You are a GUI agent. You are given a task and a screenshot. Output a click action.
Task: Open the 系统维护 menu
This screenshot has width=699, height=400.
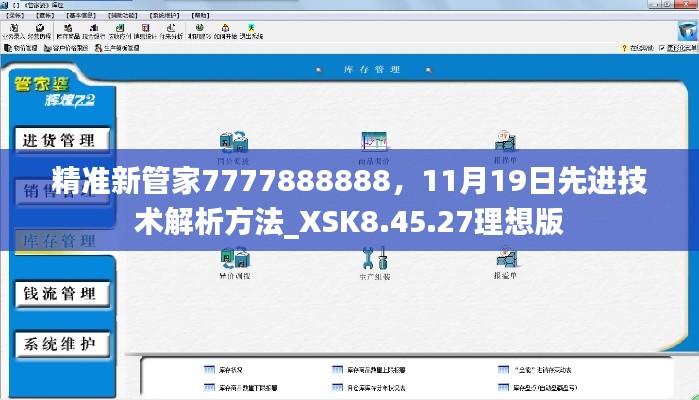tap(164, 15)
